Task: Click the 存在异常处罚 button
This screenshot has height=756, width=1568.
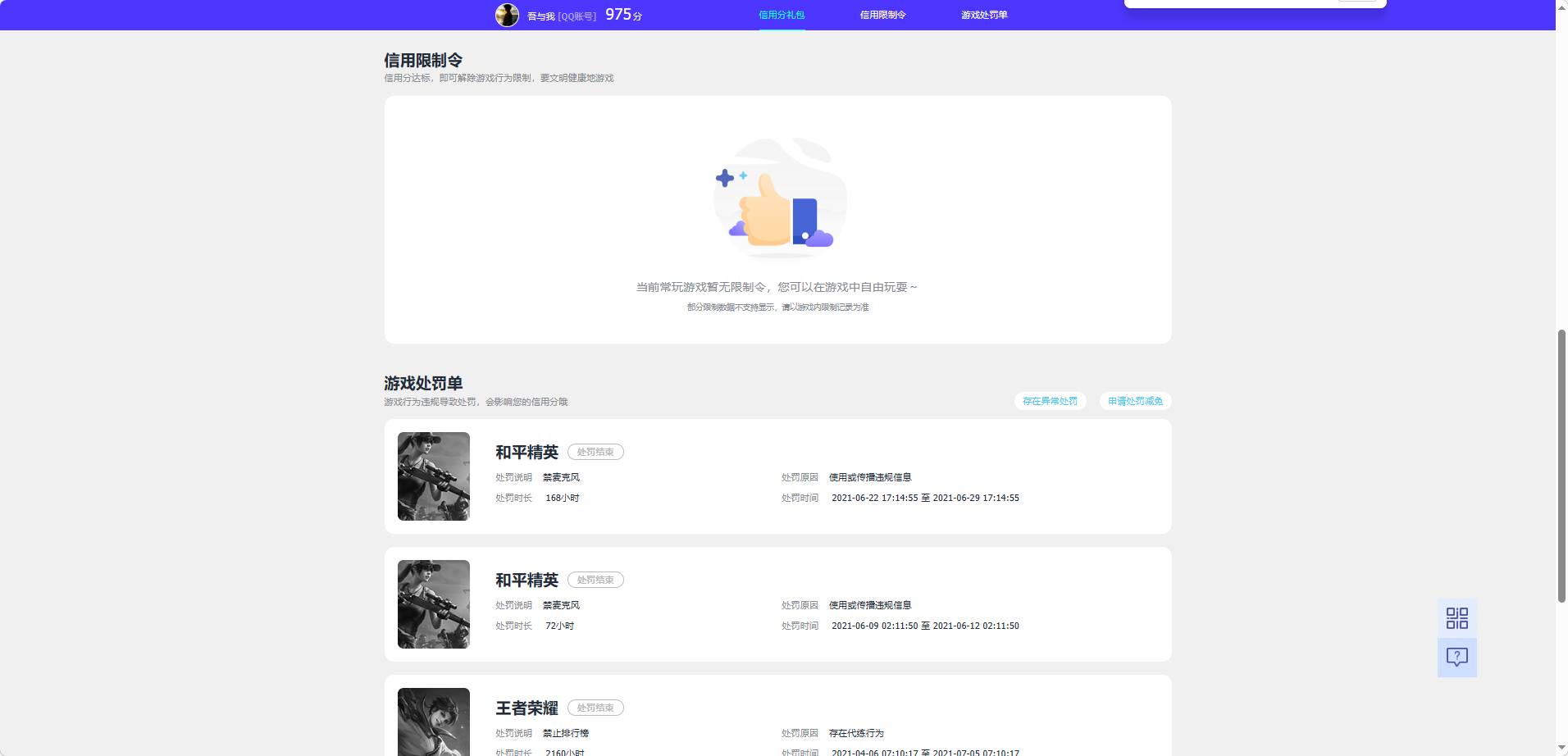Action: coord(1051,401)
